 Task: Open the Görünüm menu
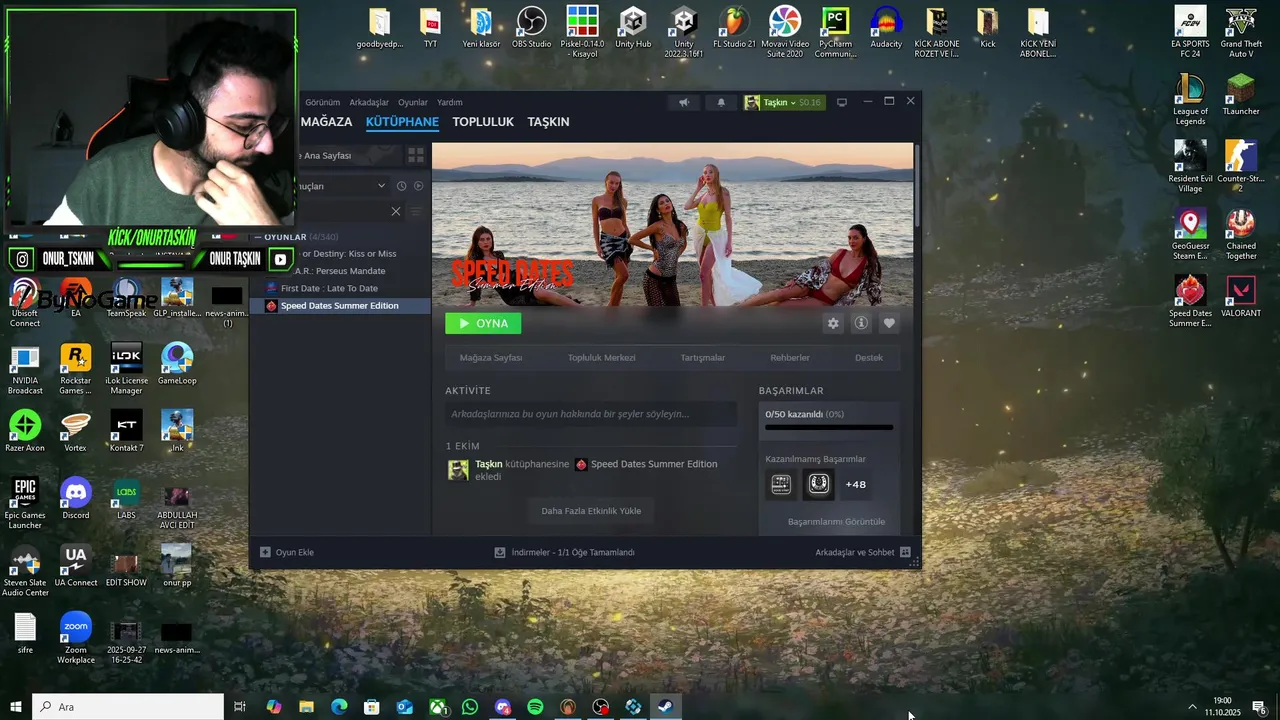pyautogui.click(x=322, y=102)
